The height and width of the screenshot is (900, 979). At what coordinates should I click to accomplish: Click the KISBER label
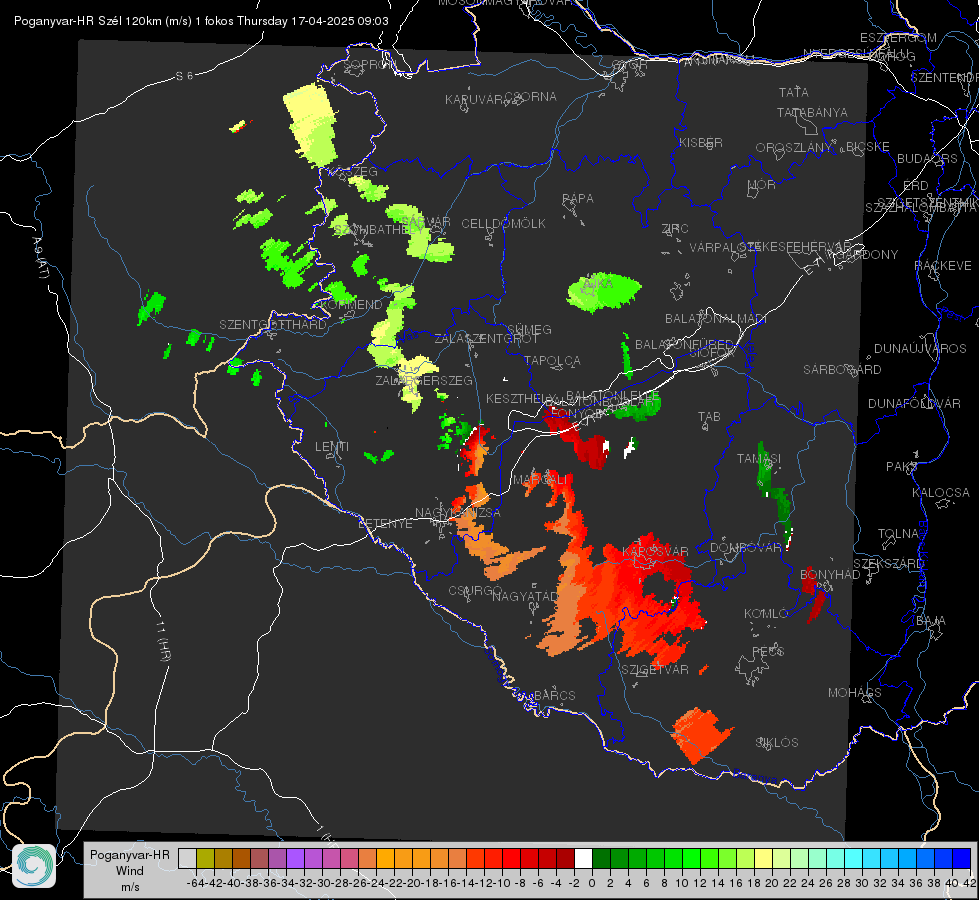pos(701,142)
